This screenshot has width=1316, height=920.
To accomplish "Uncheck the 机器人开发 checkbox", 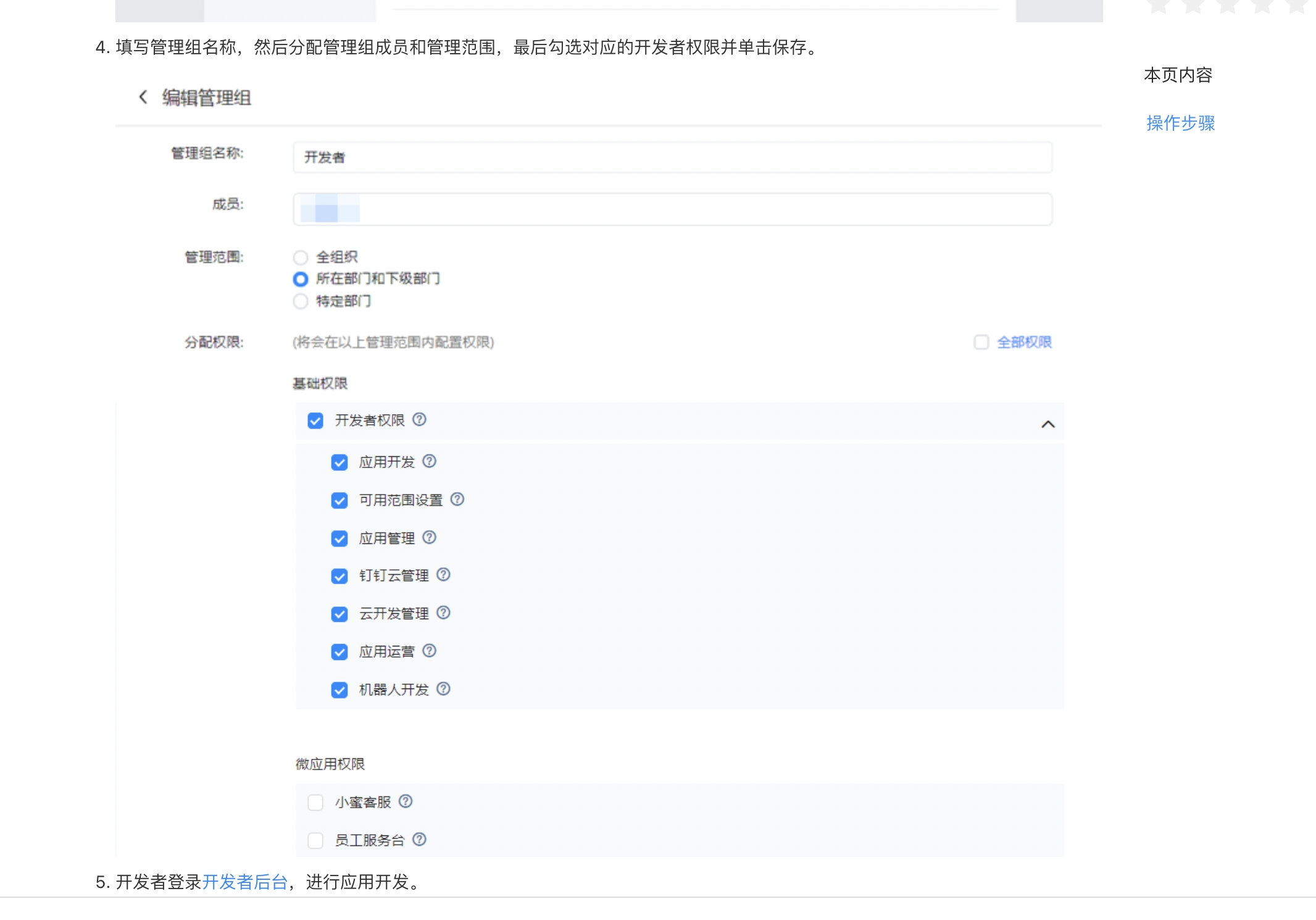I will [x=339, y=690].
